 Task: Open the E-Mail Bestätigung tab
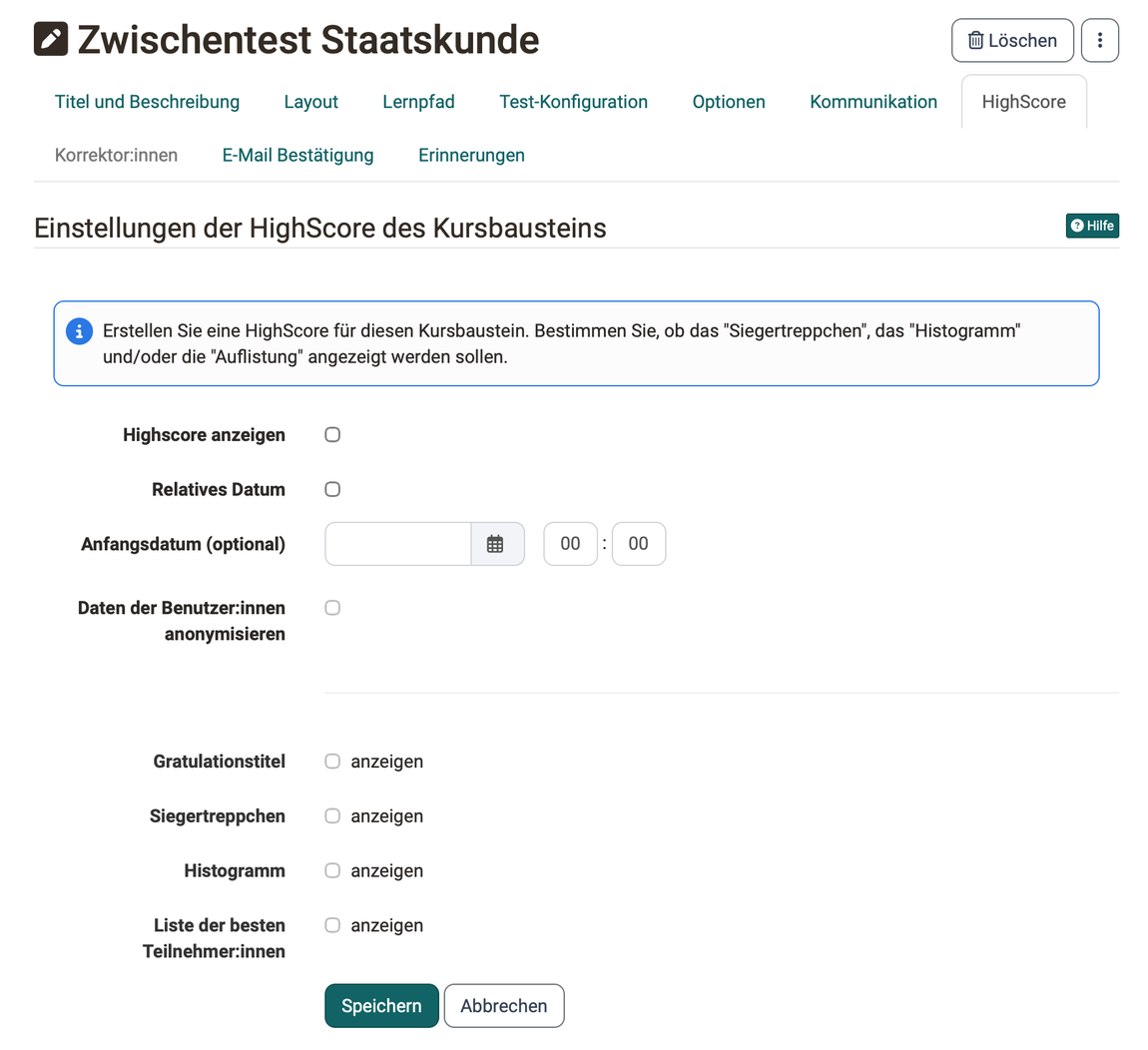tap(298, 156)
